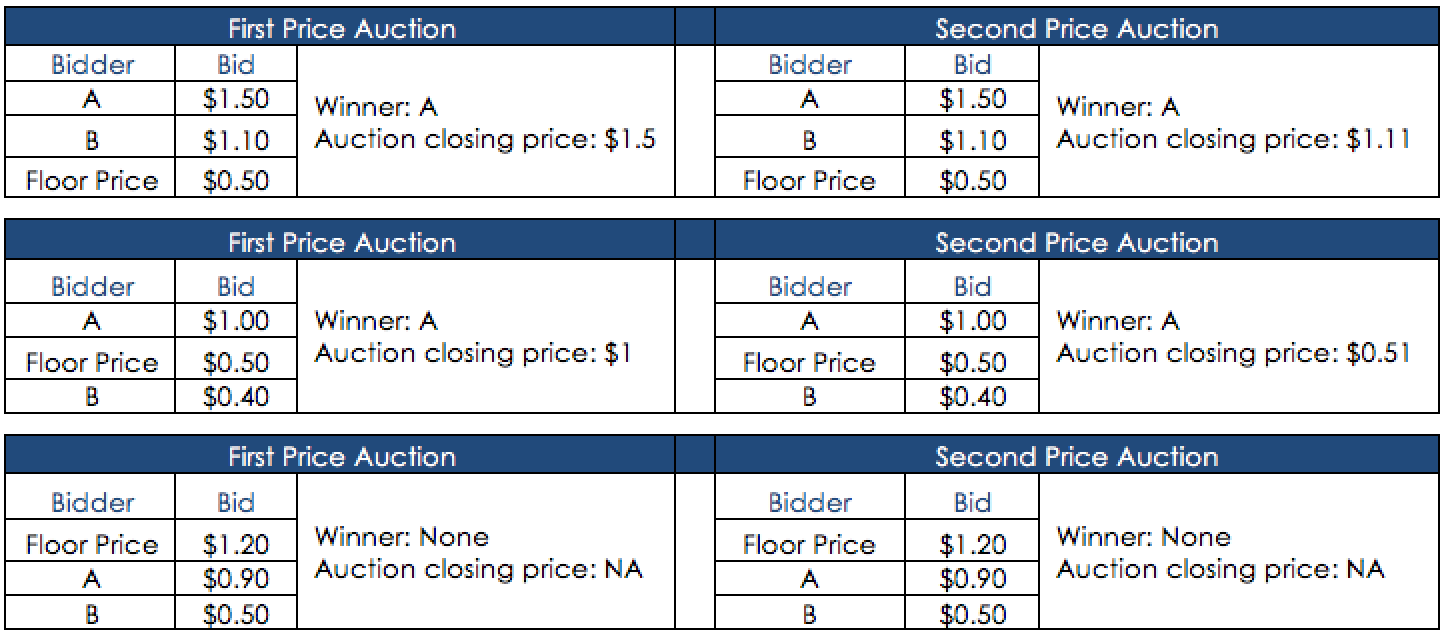Select the bottom-right Second Price Auction header
The height and width of the screenshot is (636, 1444).
(x=1077, y=456)
